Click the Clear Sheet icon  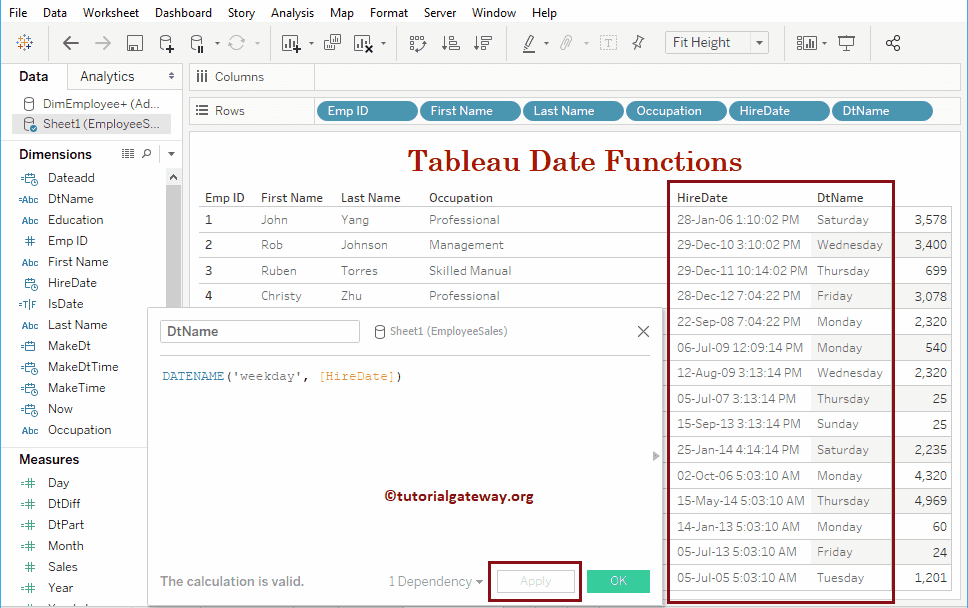tap(363, 43)
